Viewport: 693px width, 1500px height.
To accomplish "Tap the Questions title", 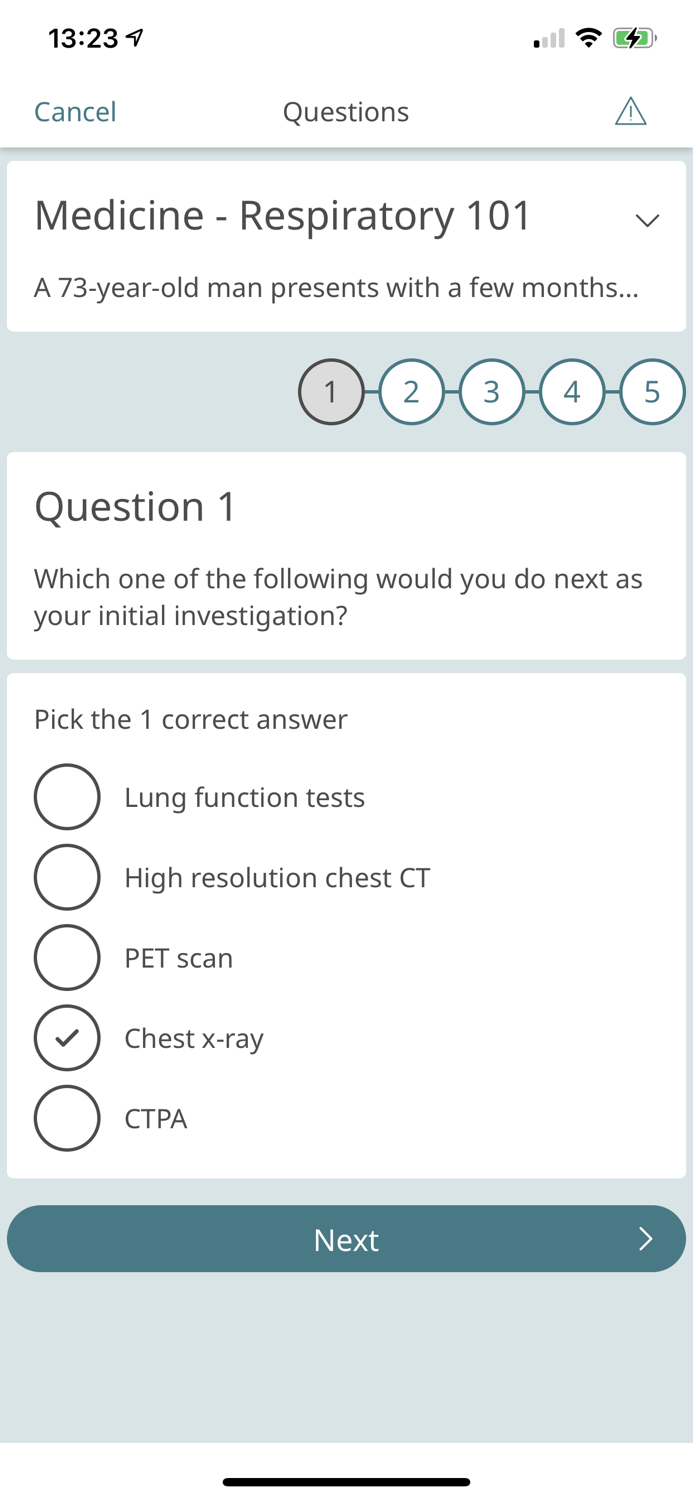I will point(346,111).
